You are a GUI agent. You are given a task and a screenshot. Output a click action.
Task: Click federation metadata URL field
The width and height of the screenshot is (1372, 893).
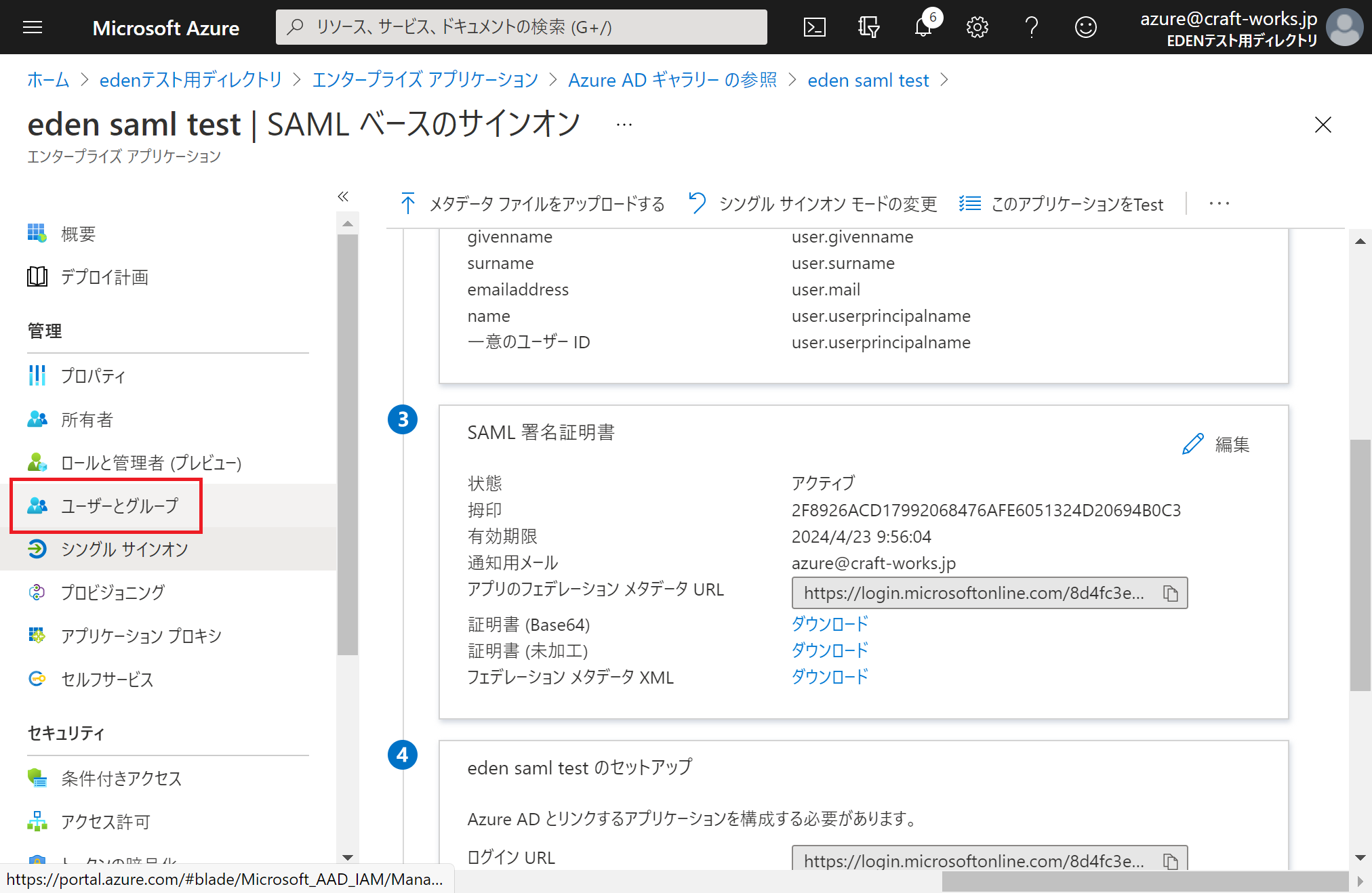[990, 594]
